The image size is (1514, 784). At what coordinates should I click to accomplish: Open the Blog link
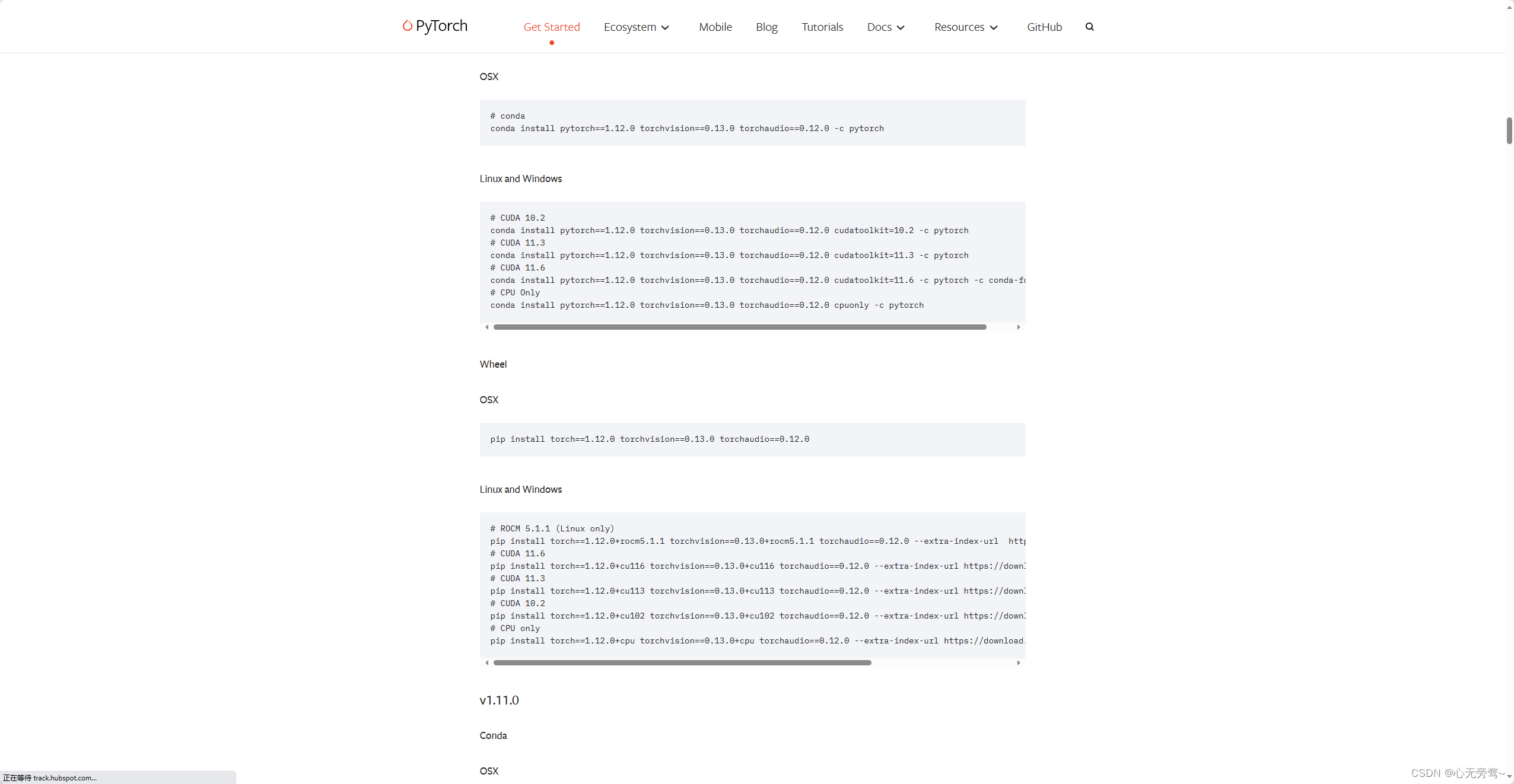pyautogui.click(x=766, y=27)
